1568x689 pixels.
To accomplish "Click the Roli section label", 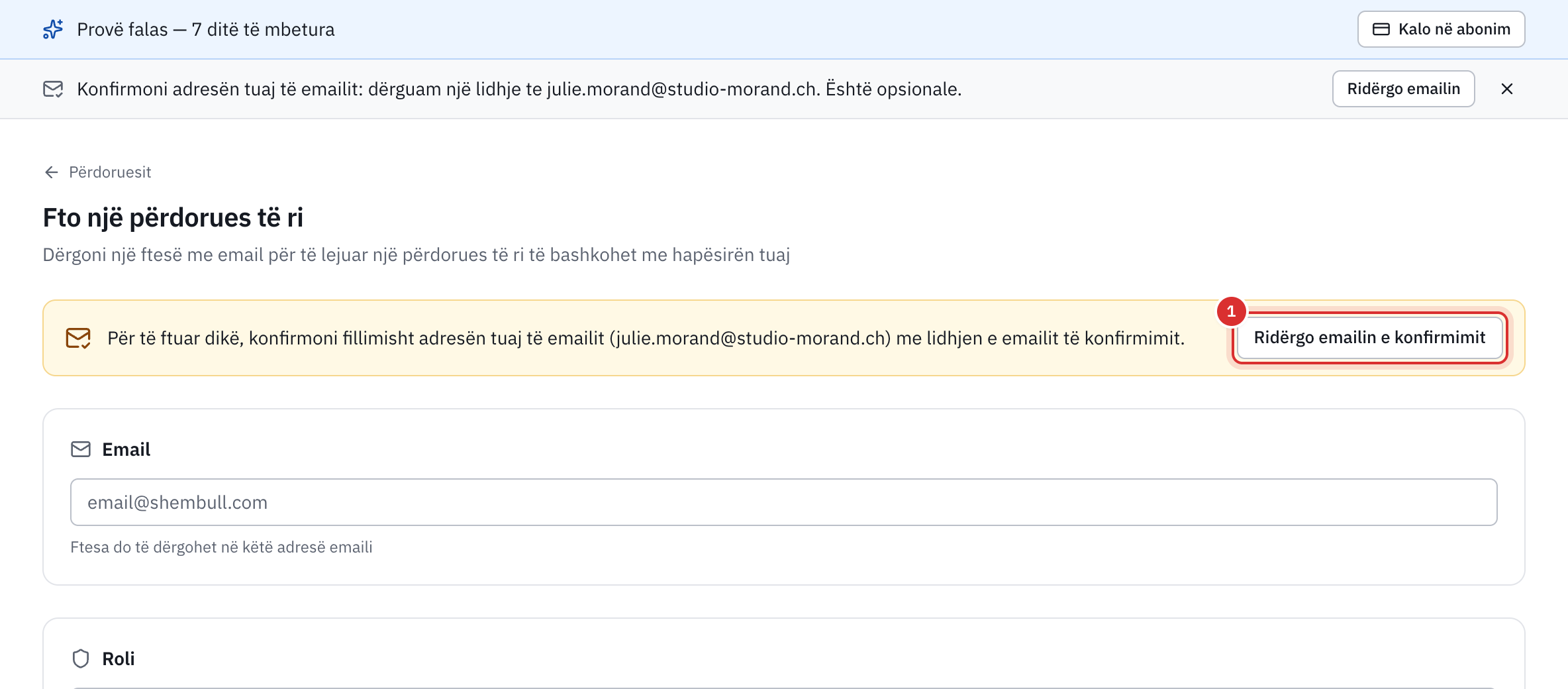I will coord(118,659).
